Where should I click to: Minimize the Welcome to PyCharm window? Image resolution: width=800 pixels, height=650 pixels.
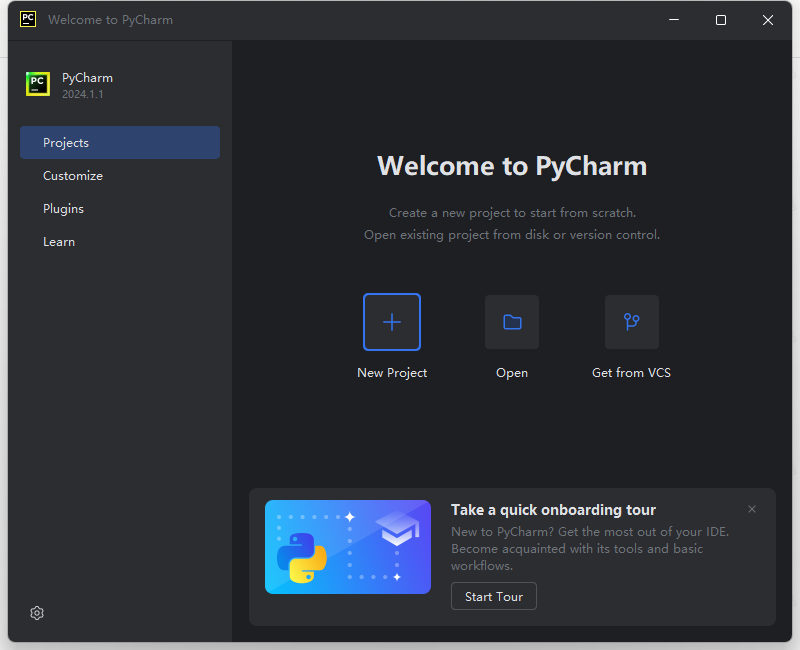click(x=674, y=20)
